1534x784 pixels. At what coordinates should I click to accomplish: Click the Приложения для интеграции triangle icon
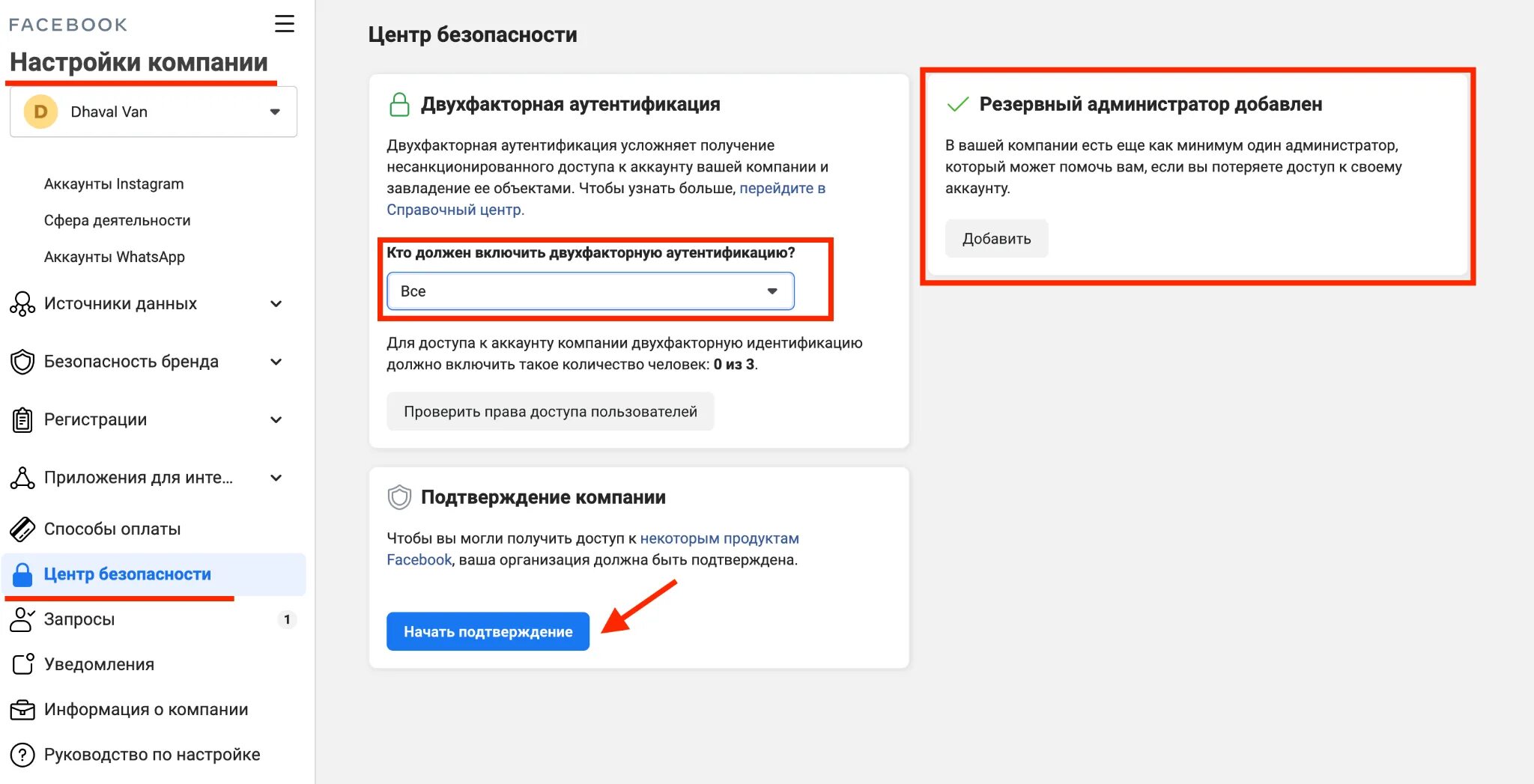coord(22,478)
